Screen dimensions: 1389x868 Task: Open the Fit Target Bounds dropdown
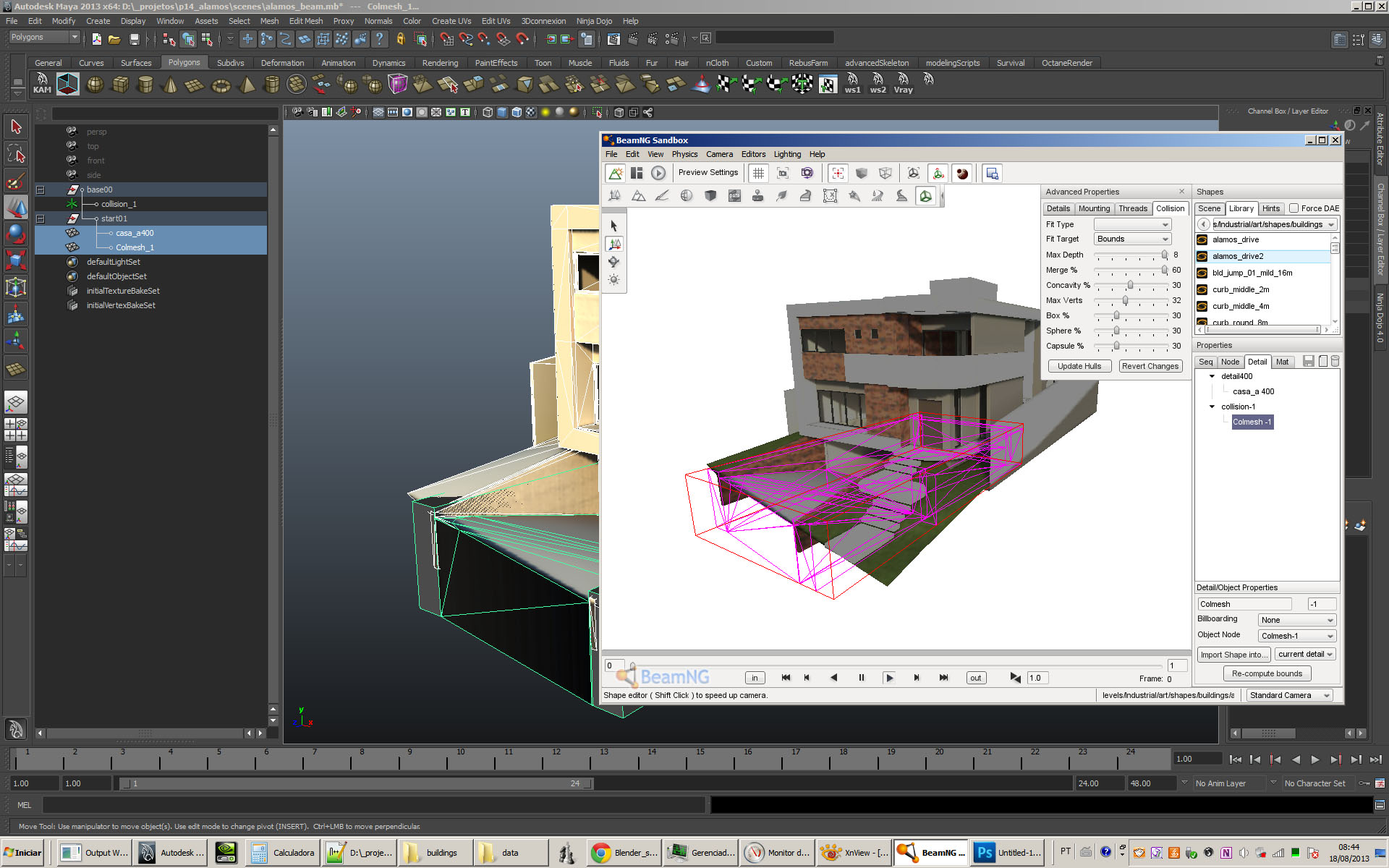[x=1132, y=239]
